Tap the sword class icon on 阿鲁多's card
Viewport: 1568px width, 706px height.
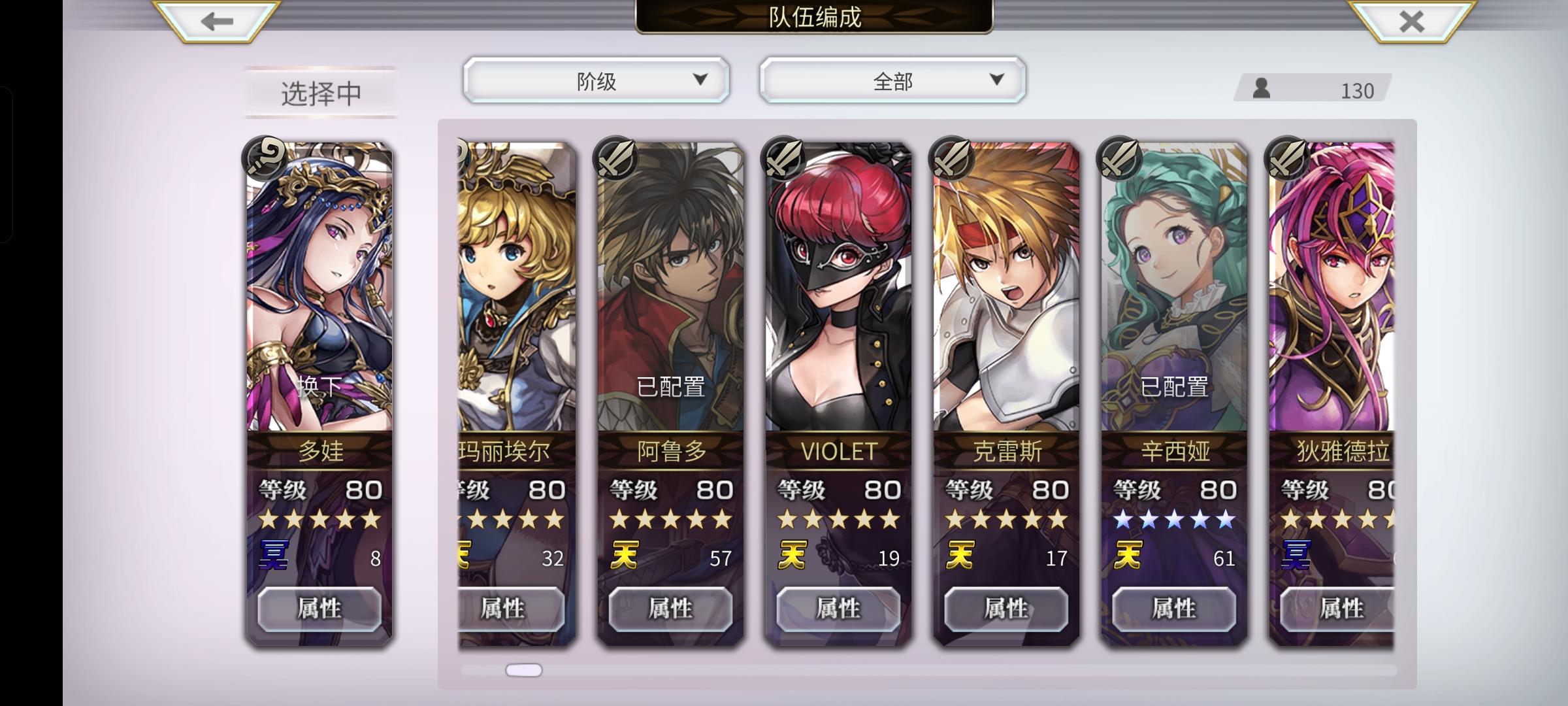[x=615, y=158]
